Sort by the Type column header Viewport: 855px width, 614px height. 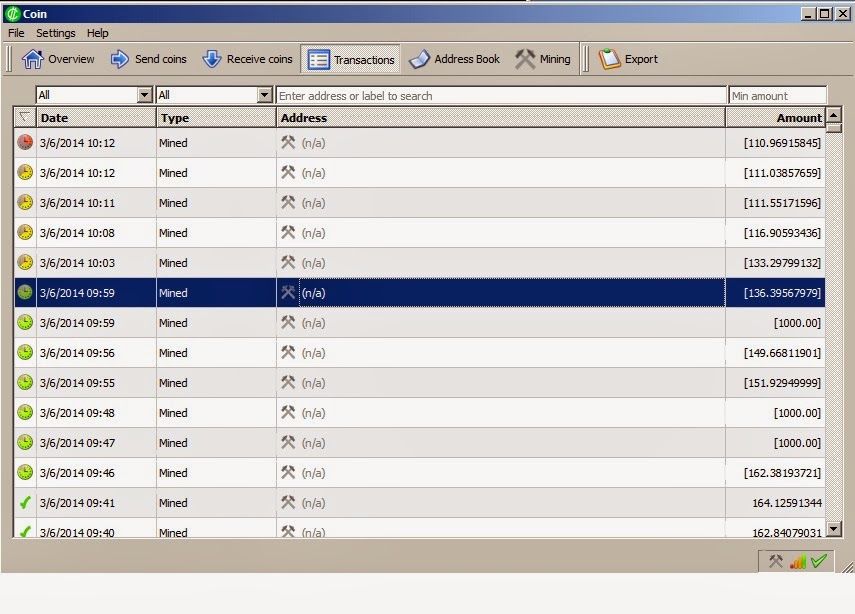216,118
